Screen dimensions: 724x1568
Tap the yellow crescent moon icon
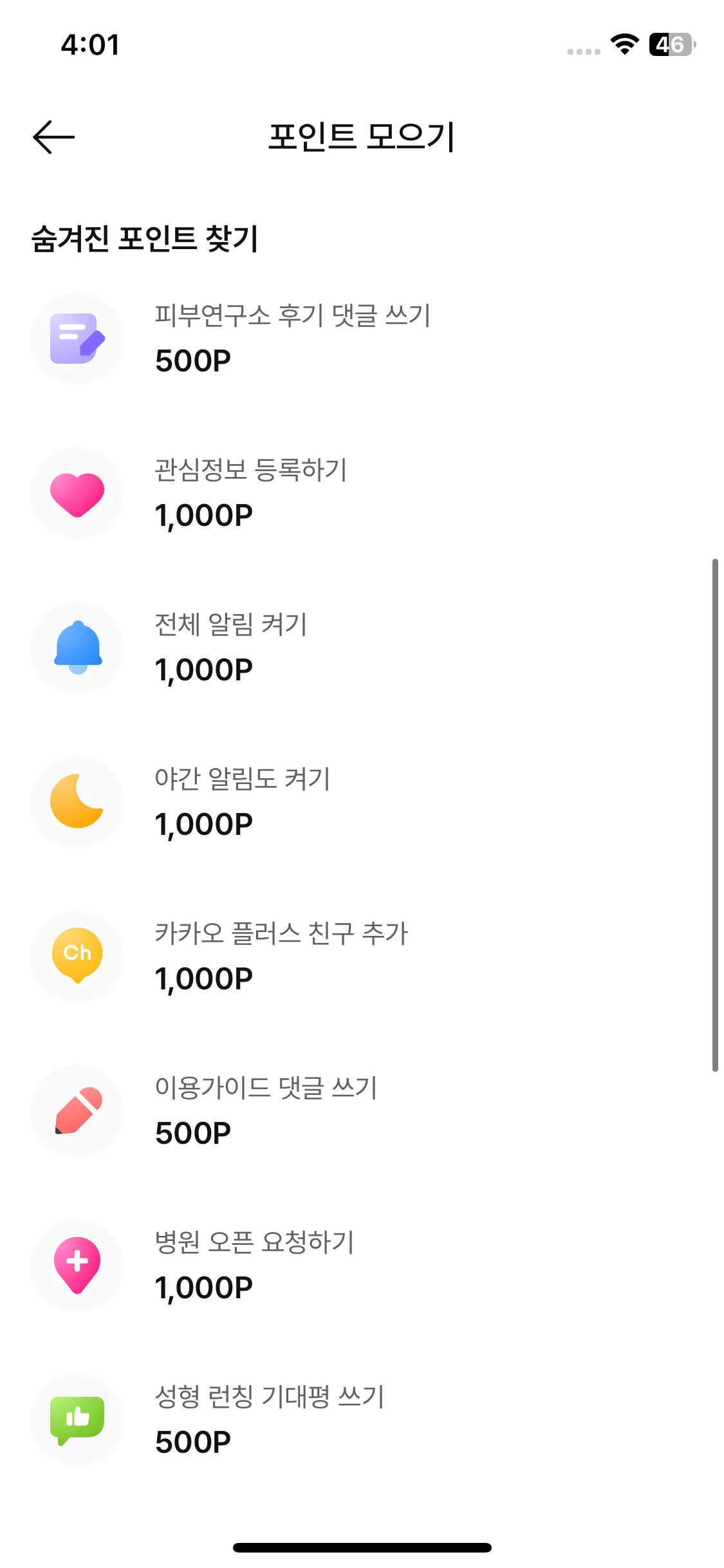coord(77,802)
